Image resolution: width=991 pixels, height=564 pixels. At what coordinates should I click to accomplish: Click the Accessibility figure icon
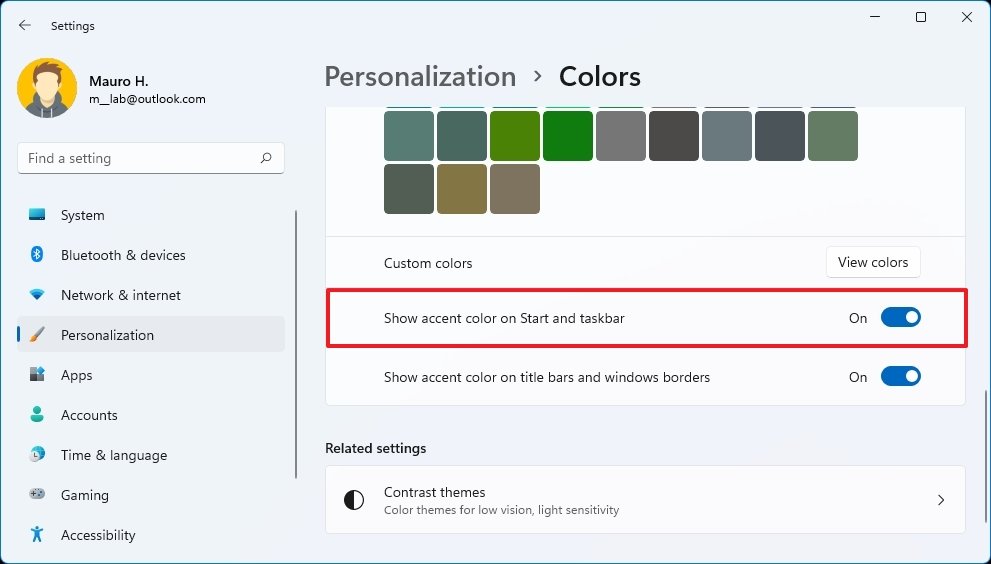(37, 534)
